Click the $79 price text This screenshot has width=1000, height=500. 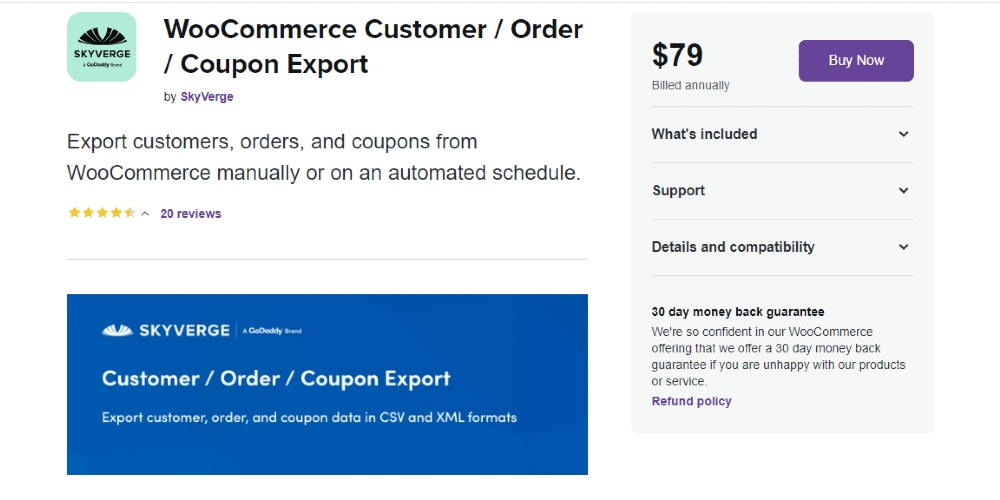[677, 55]
